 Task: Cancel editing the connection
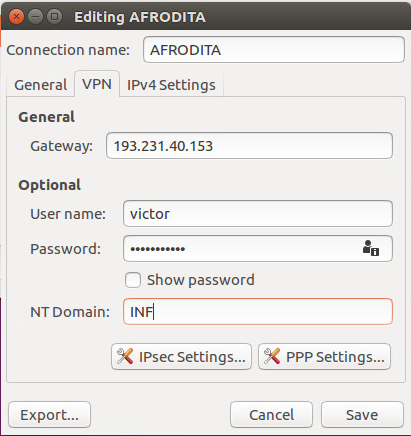pyautogui.click(x=271, y=415)
